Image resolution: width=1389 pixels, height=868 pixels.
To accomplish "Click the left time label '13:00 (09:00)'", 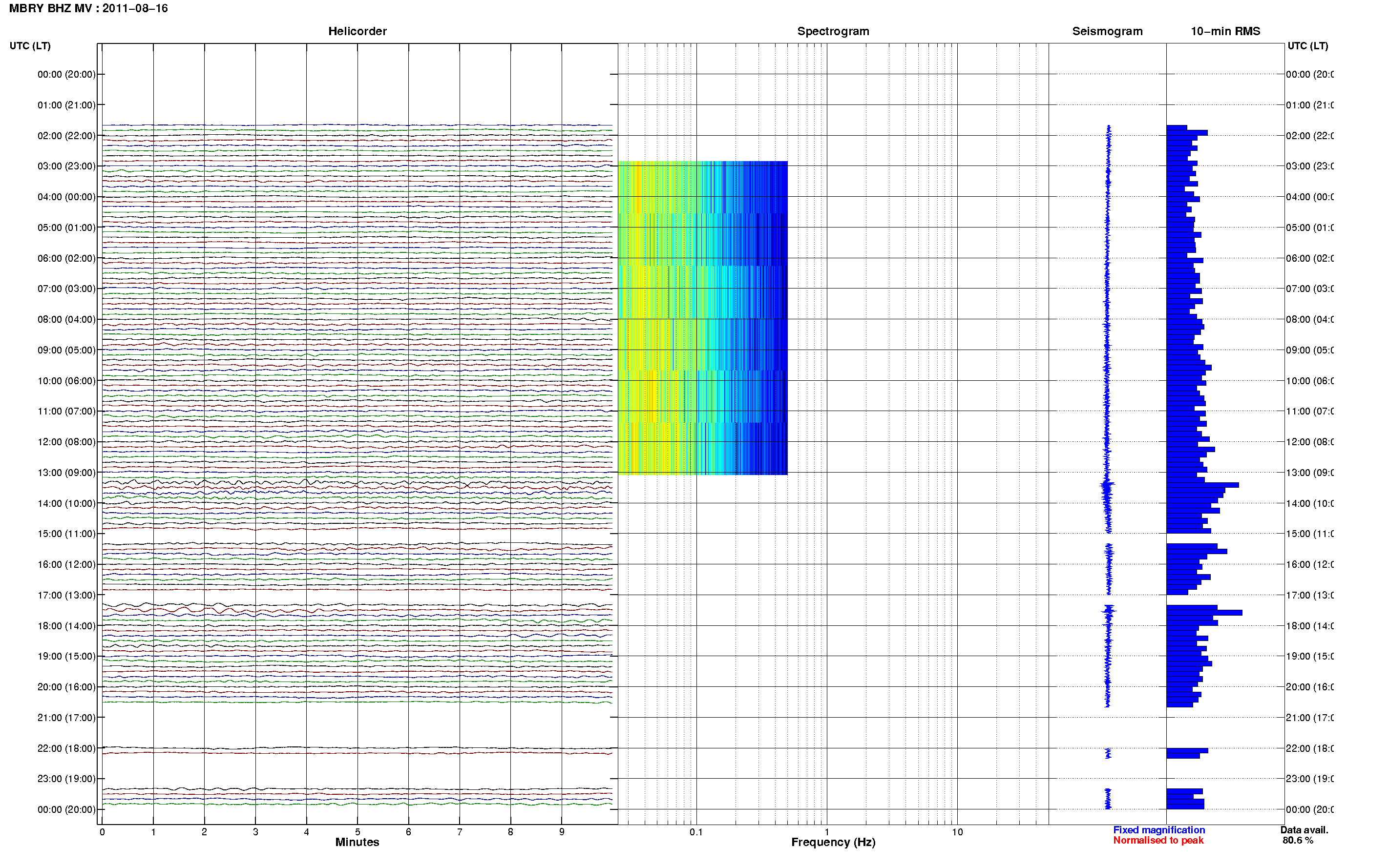I will click(66, 473).
